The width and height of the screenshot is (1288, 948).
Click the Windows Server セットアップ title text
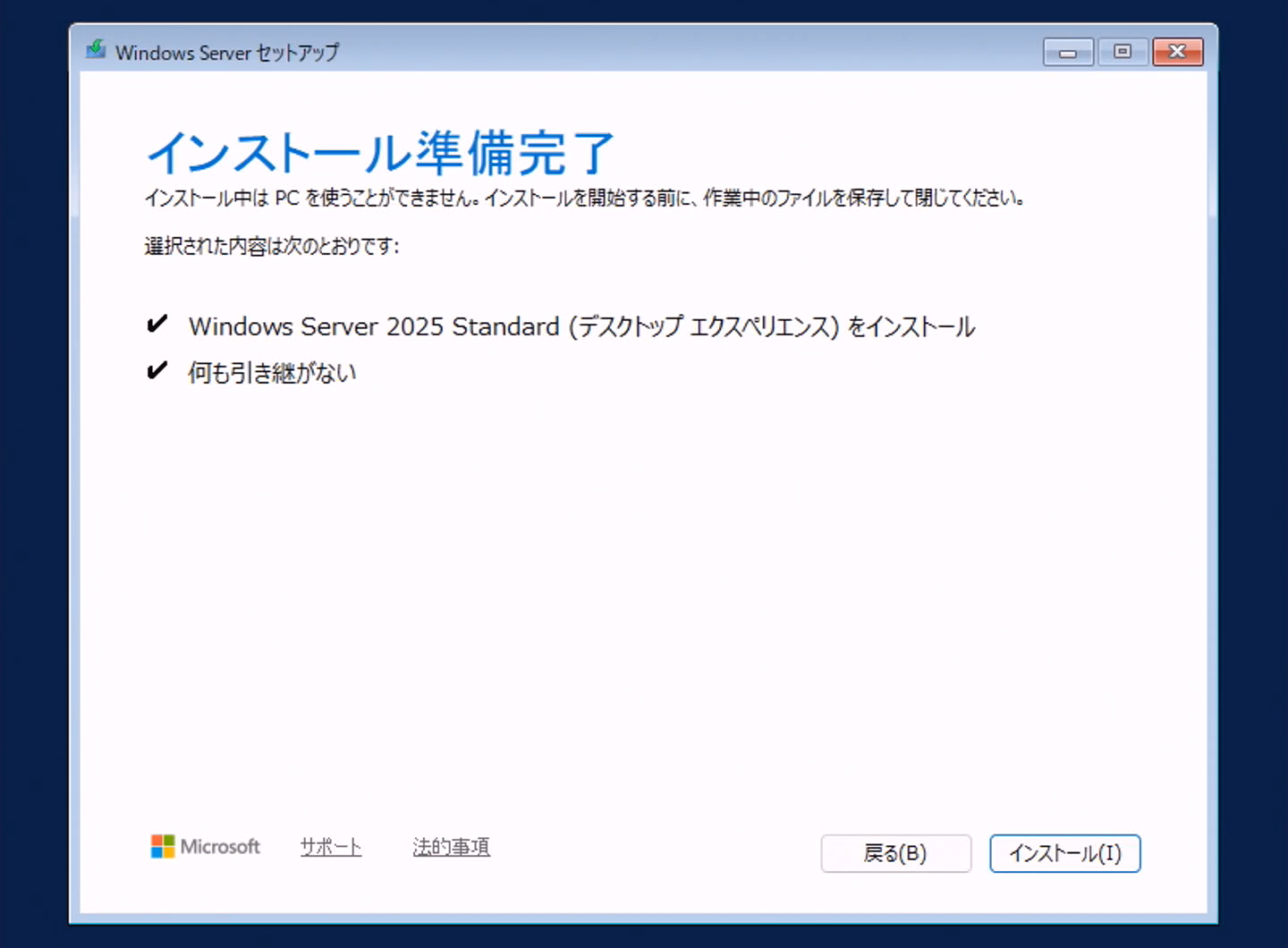click(x=227, y=53)
